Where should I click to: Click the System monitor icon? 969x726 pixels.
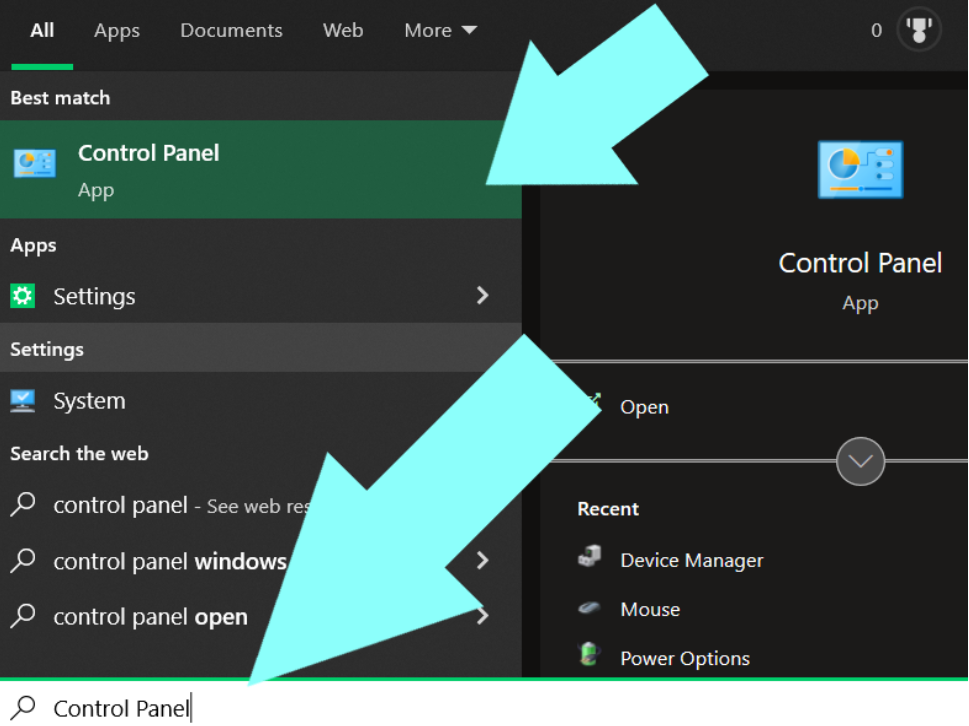(x=23, y=401)
